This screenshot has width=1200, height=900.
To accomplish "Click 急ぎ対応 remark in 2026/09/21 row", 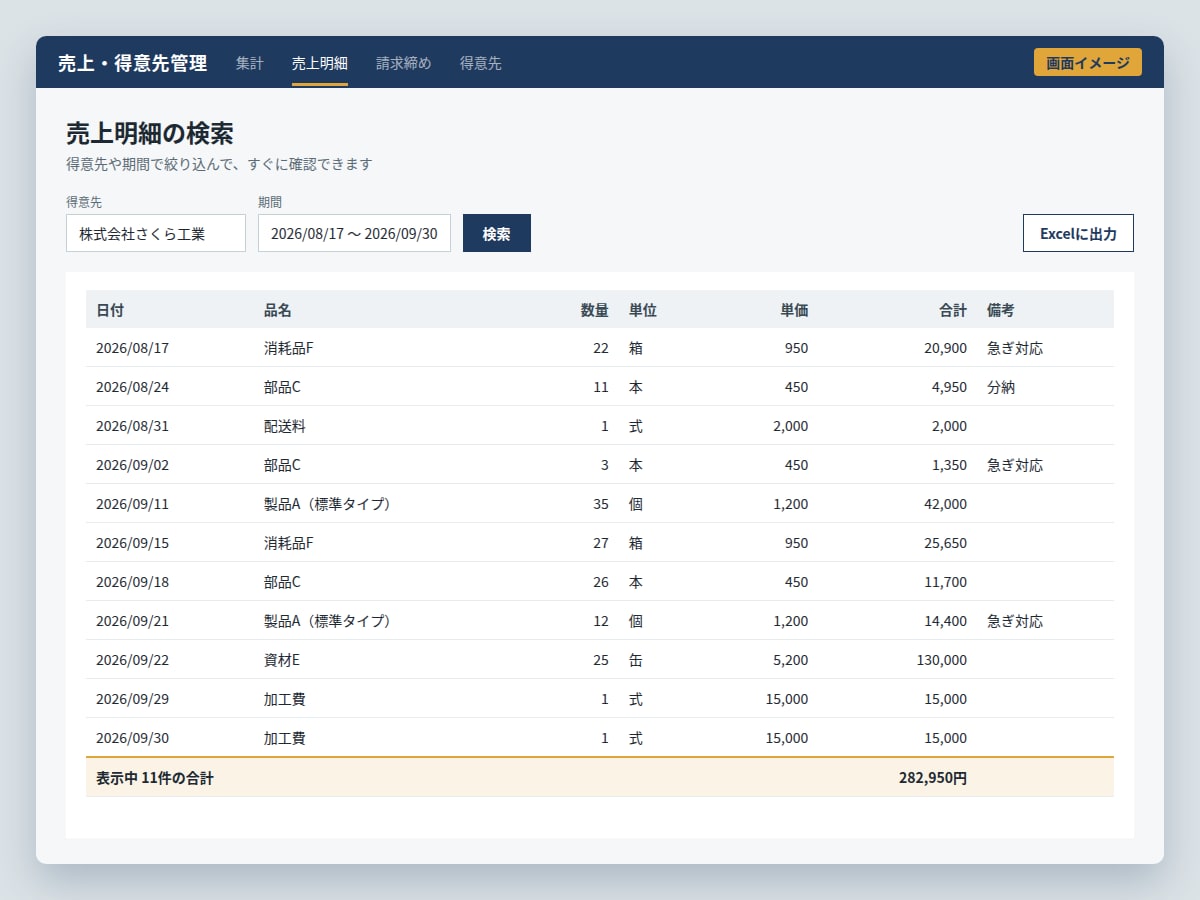I will [1015, 621].
